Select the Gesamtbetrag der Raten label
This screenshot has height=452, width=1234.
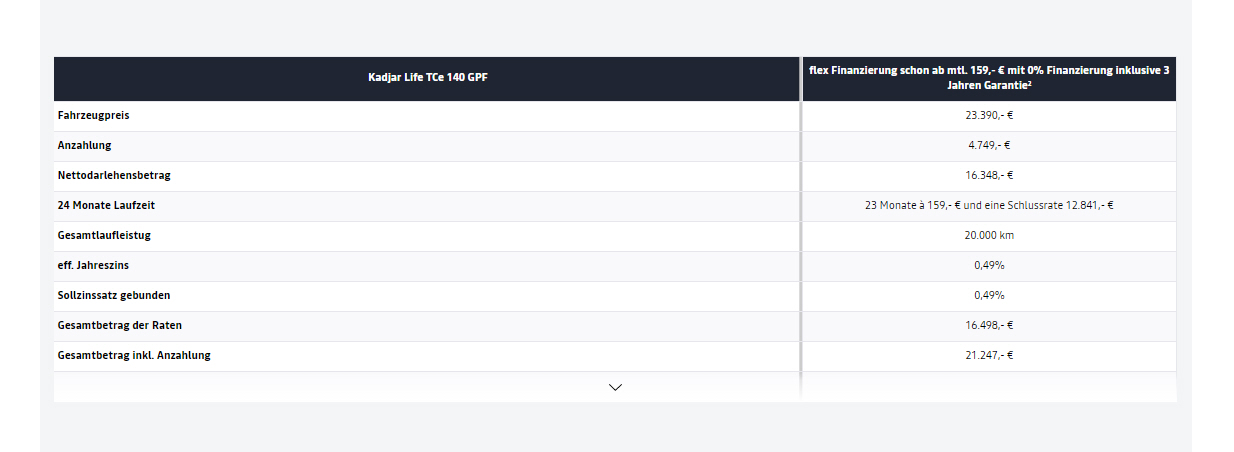[120, 326]
